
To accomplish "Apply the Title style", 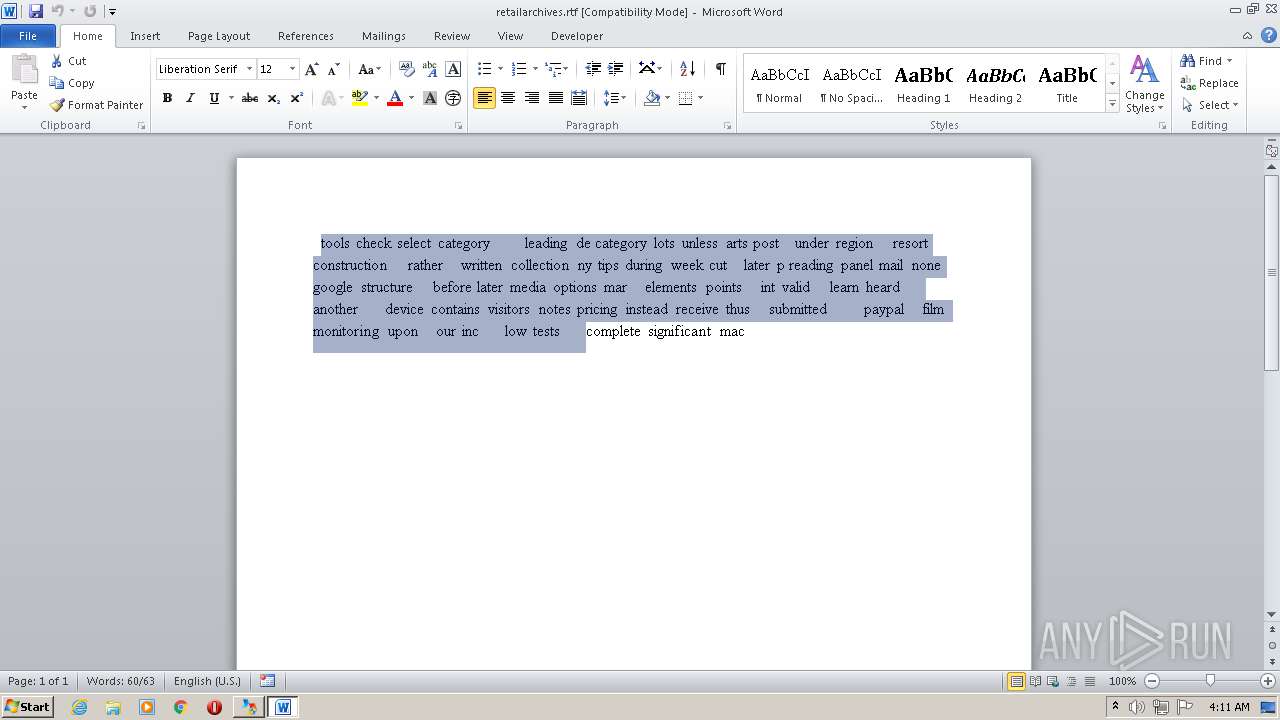I will tap(1067, 83).
